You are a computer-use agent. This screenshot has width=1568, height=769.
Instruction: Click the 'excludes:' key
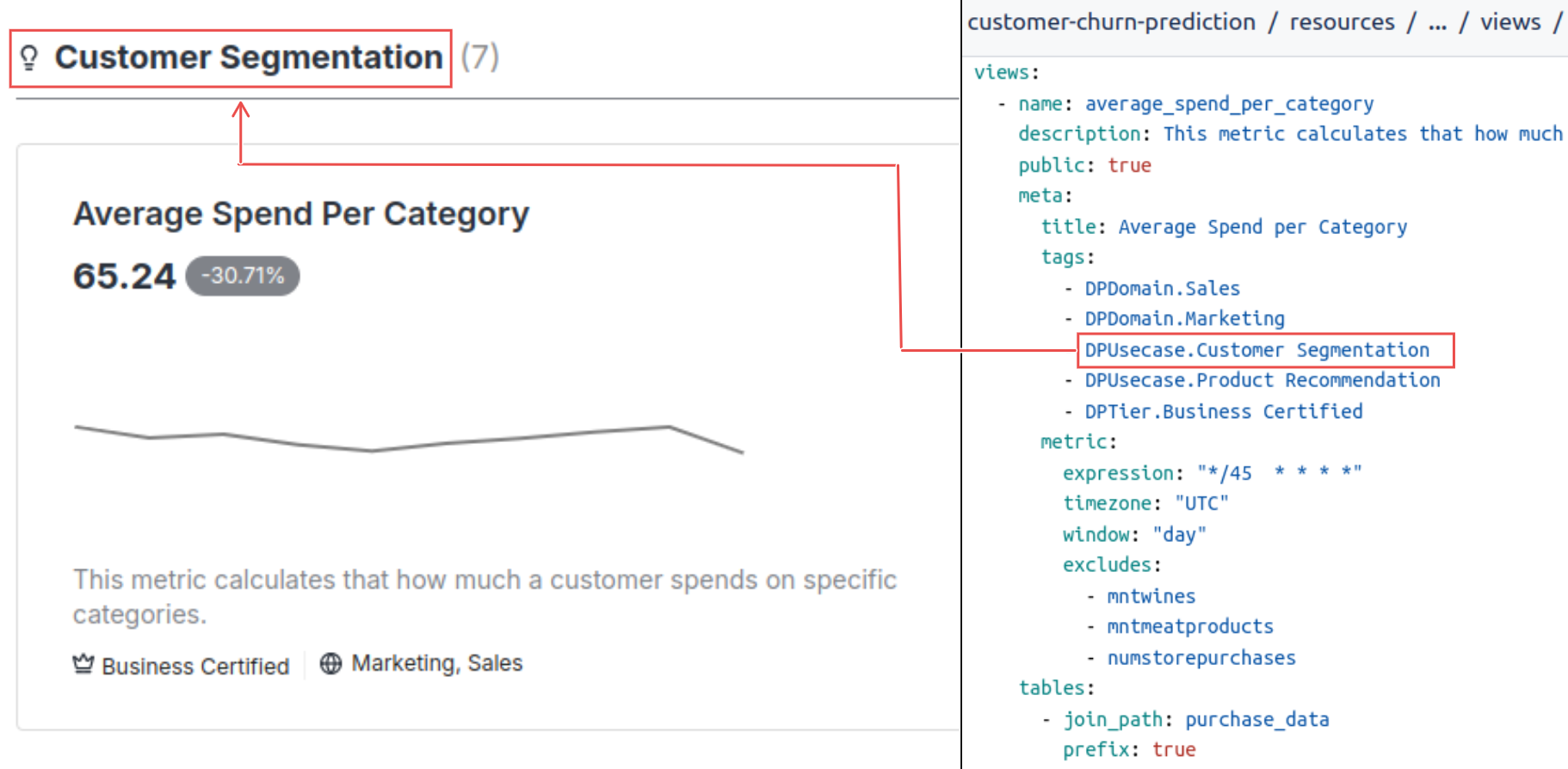[1112, 565]
